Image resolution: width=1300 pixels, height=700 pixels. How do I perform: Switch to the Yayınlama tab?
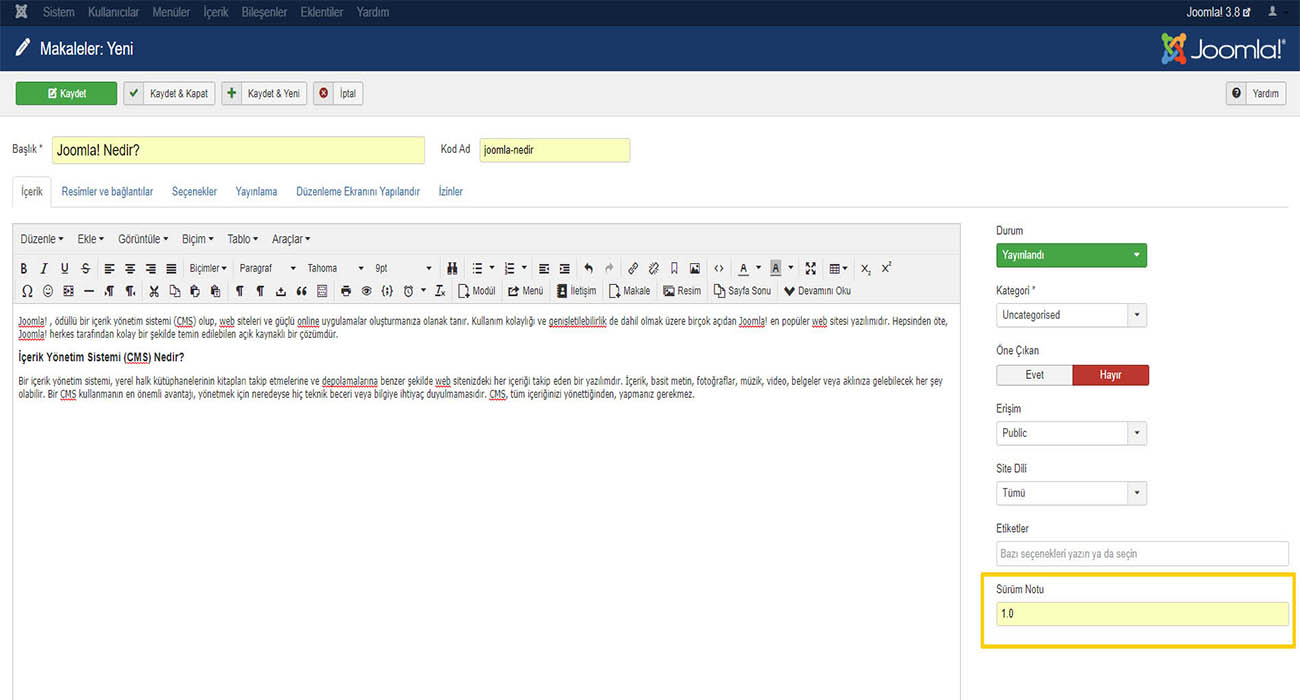pyautogui.click(x=256, y=191)
